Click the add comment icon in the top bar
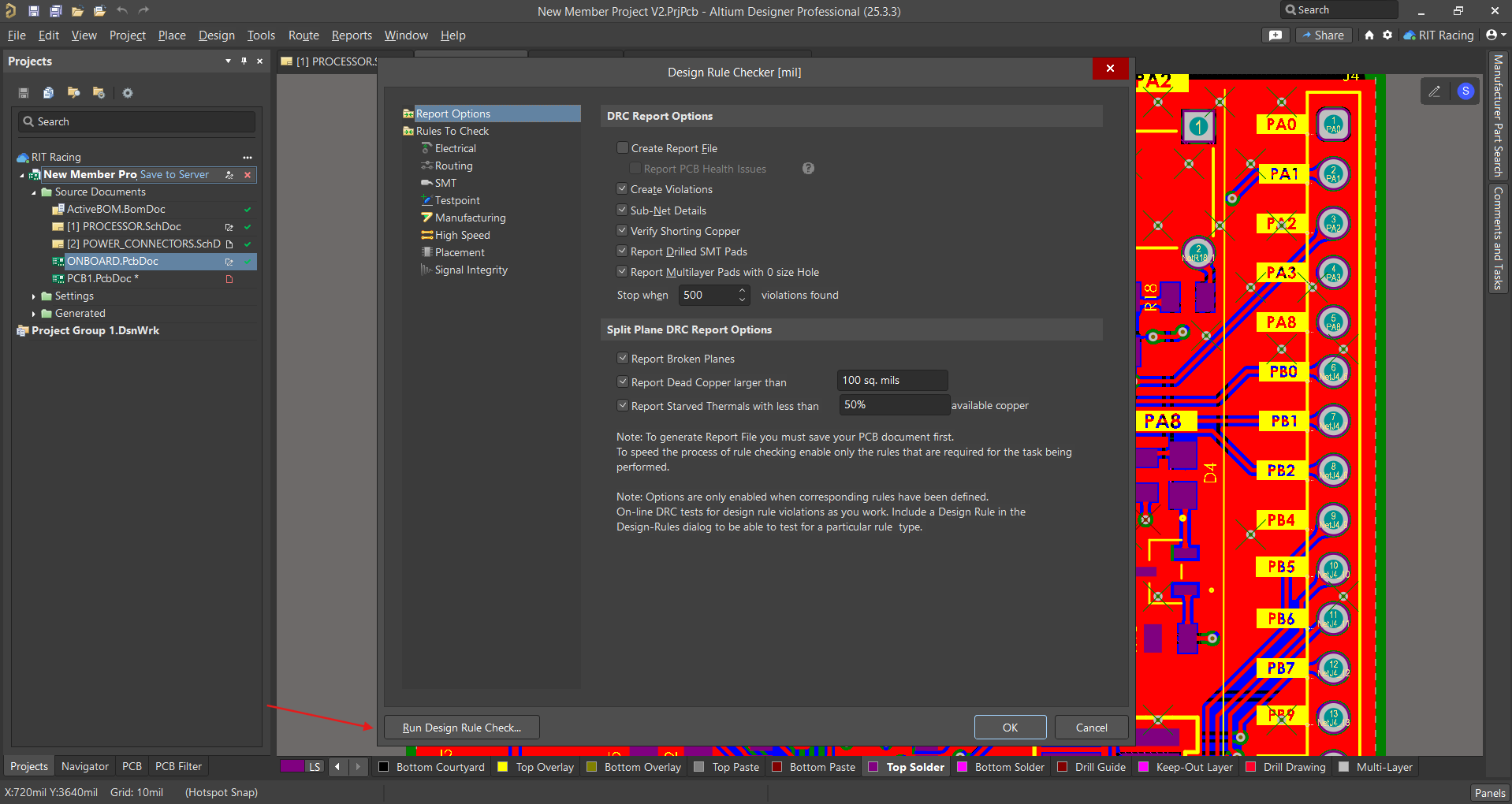Screen dimensions: 1512x804 1276,35
